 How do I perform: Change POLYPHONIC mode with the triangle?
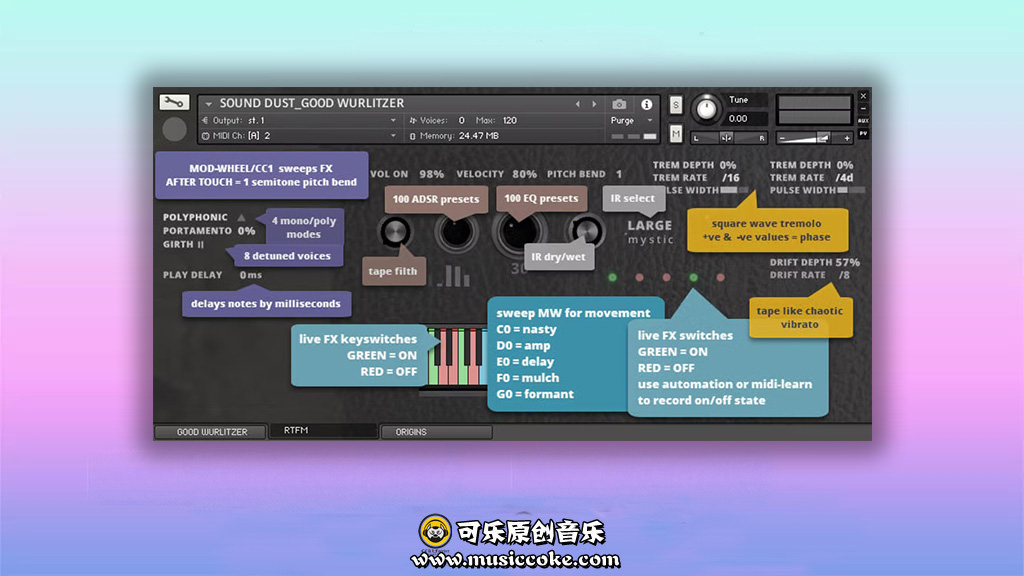coord(242,217)
